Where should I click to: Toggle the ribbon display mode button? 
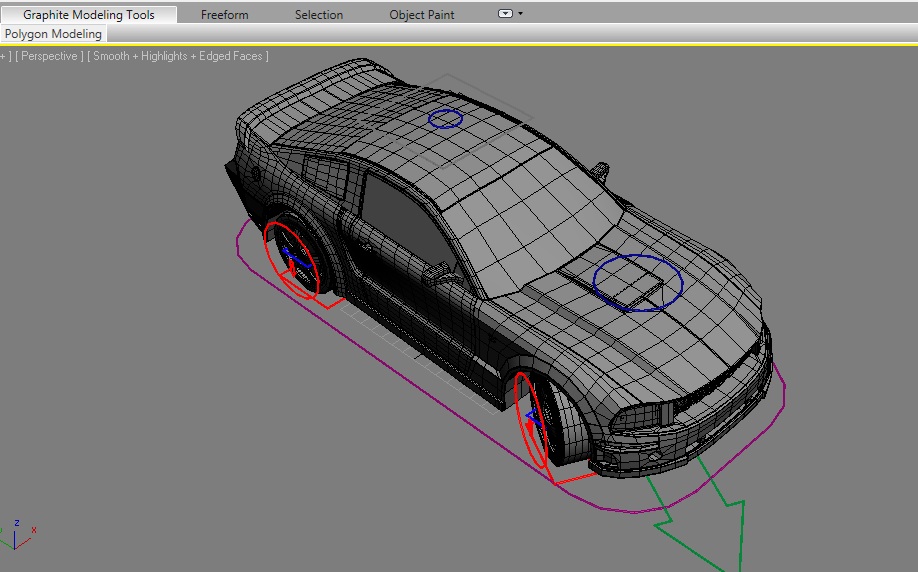tap(505, 13)
